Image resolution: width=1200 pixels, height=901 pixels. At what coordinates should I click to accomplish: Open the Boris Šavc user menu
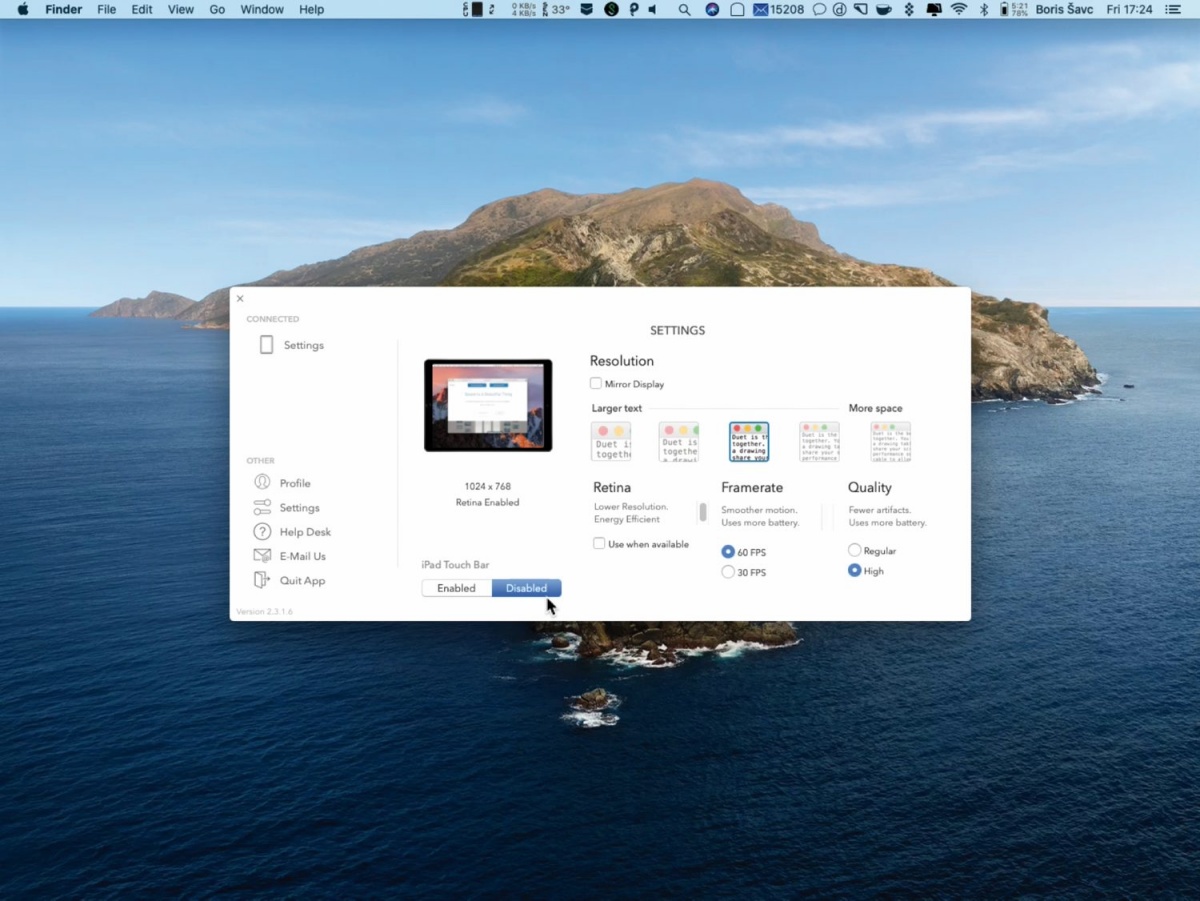click(x=1065, y=9)
